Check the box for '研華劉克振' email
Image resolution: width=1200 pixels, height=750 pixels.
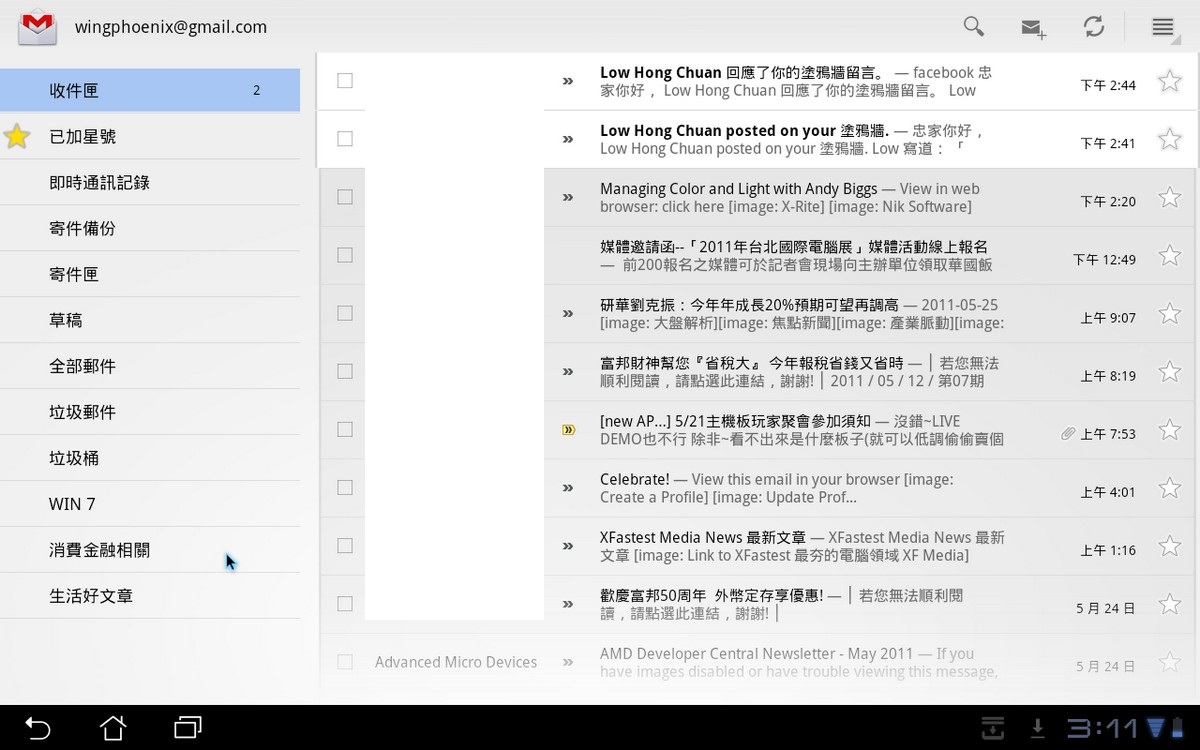tap(345, 313)
